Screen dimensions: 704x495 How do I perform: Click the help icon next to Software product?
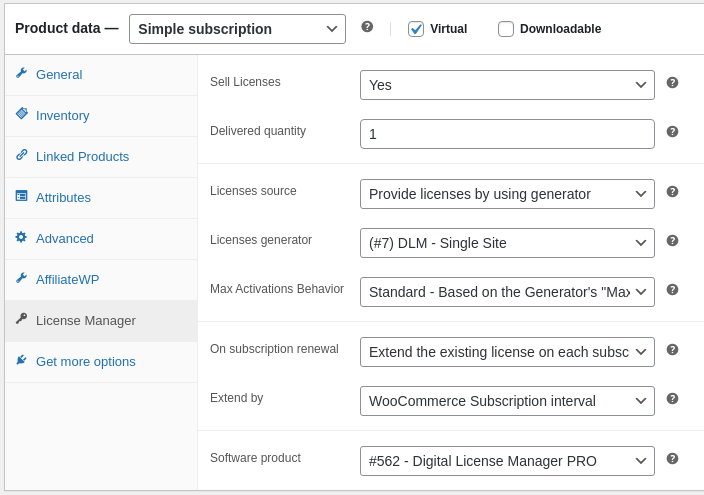pos(672,459)
